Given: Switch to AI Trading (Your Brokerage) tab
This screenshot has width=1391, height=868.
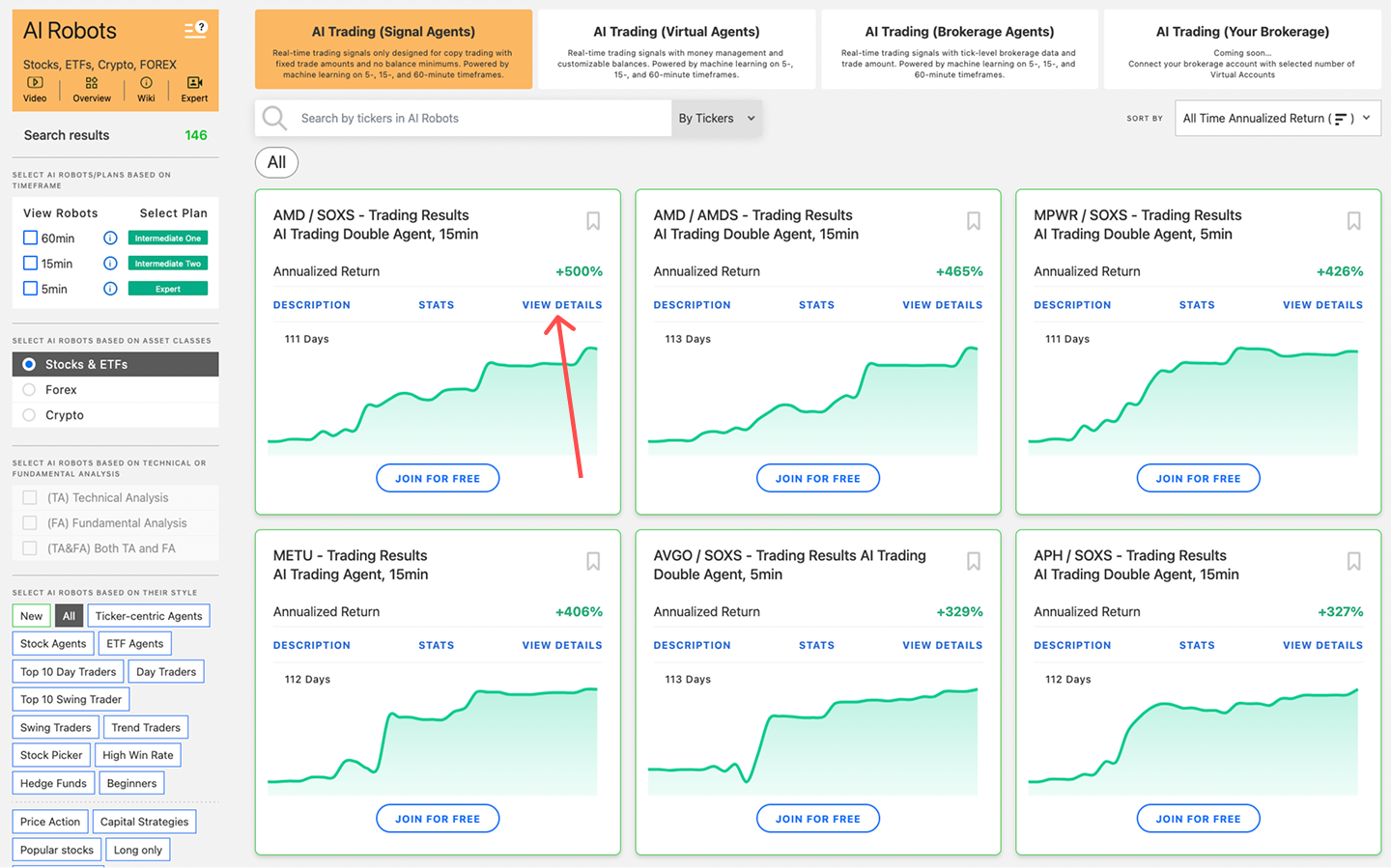Looking at the screenshot, I should (1242, 49).
